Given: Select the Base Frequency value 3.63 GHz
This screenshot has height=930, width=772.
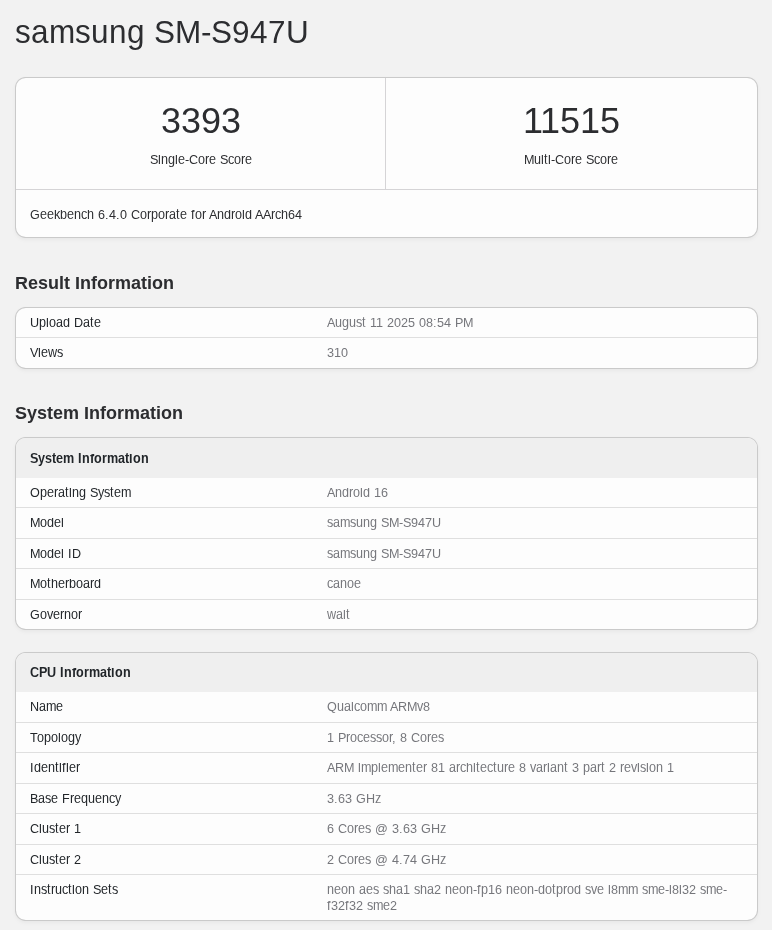Looking at the screenshot, I should (x=353, y=798).
